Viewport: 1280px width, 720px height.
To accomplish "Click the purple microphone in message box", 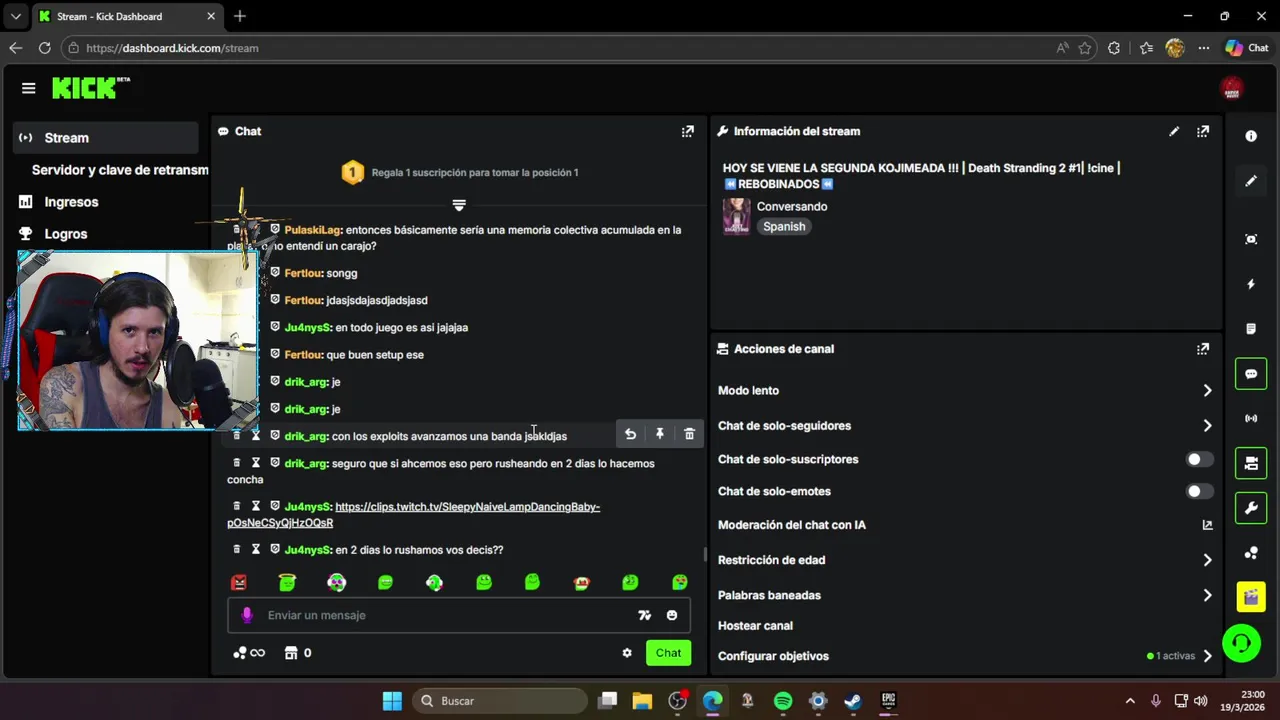I will (x=247, y=615).
